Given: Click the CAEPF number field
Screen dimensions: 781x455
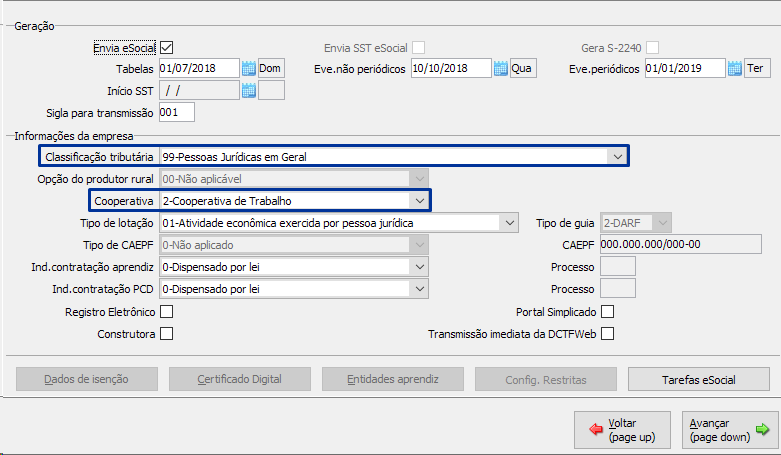Looking at the screenshot, I should pos(681,244).
